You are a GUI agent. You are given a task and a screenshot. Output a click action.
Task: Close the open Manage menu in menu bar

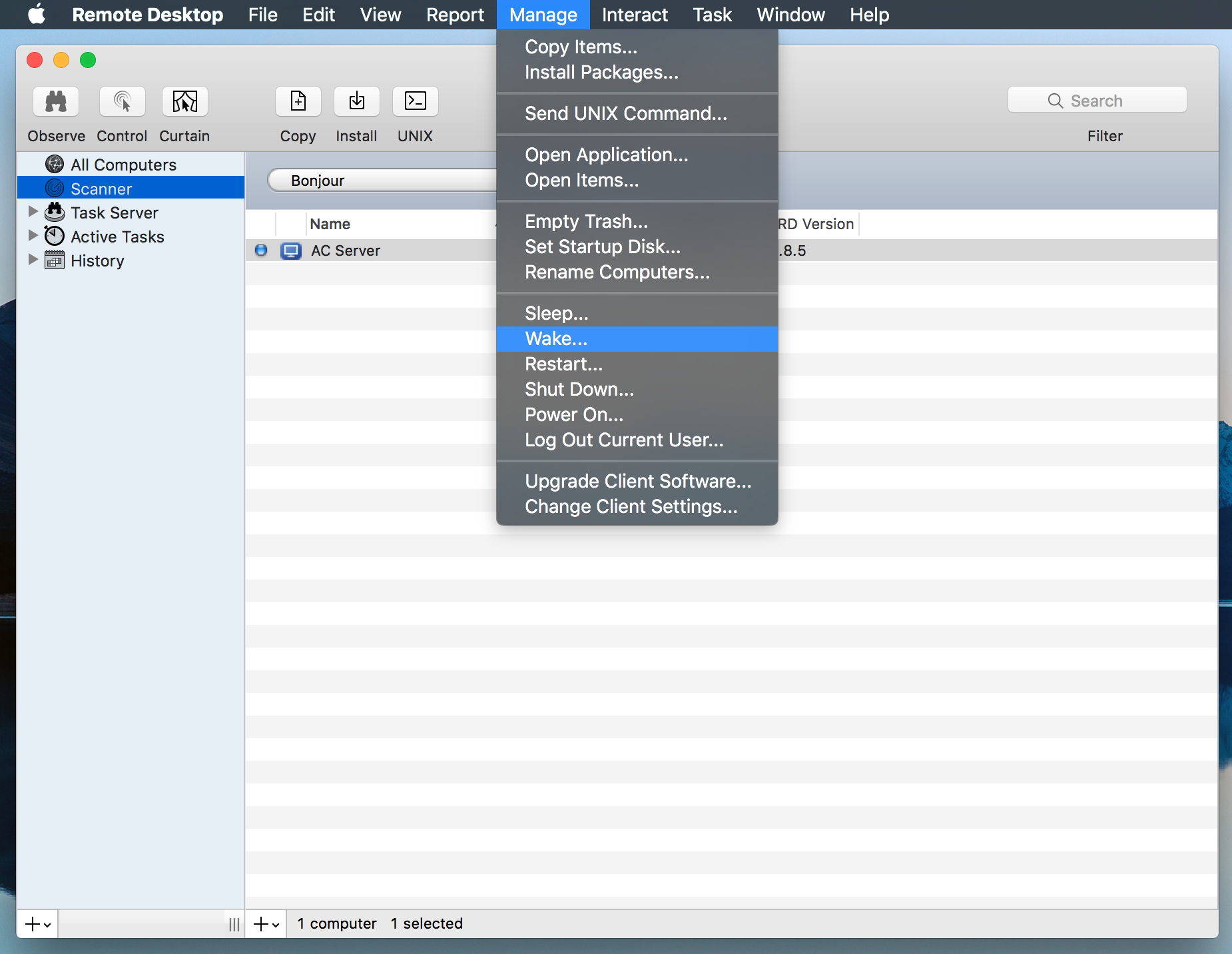click(x=543, y=15)
